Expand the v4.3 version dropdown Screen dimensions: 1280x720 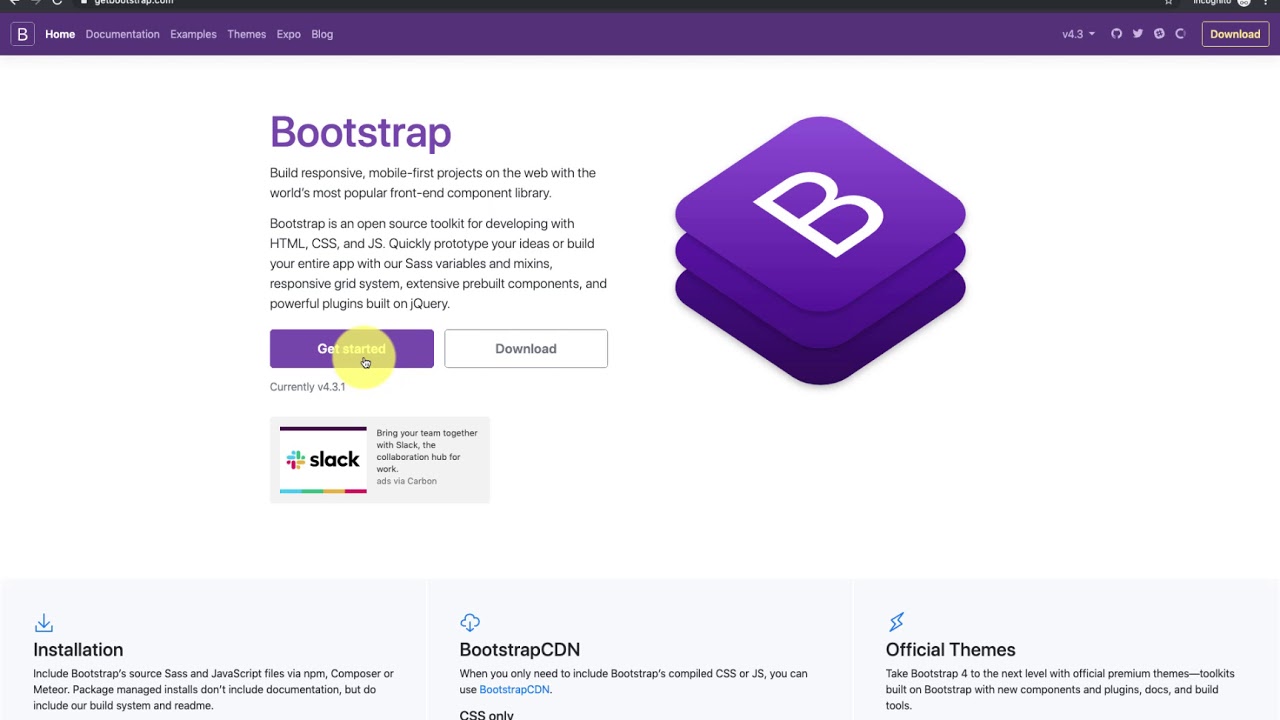[x=1078, y=34]
